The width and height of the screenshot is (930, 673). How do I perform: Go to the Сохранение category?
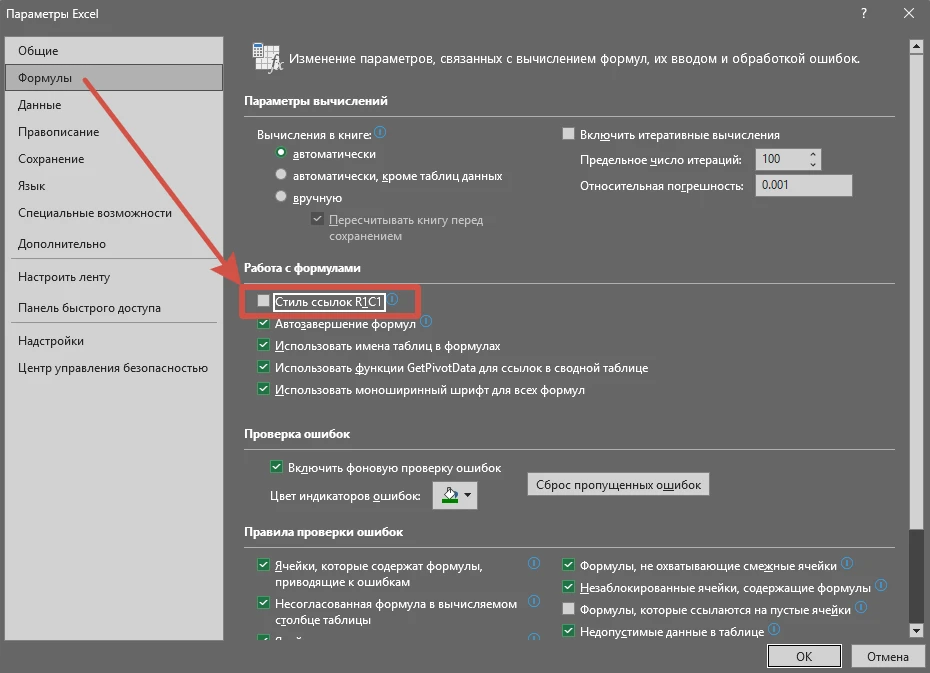pyautogui.click(x=114, y=159)
